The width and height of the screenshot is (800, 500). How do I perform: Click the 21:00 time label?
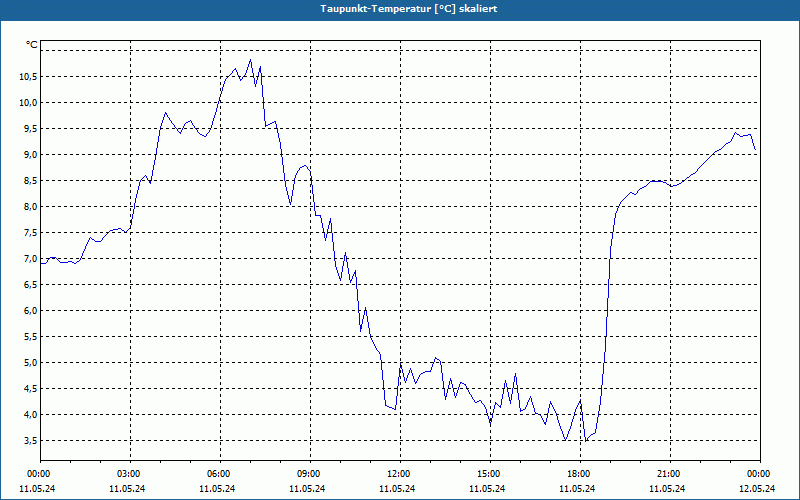point(669,474)
